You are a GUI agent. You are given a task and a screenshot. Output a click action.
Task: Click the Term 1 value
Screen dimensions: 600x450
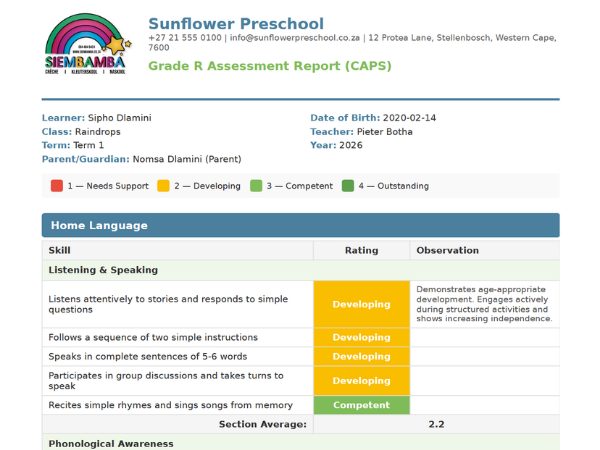(x=88, y=145)
